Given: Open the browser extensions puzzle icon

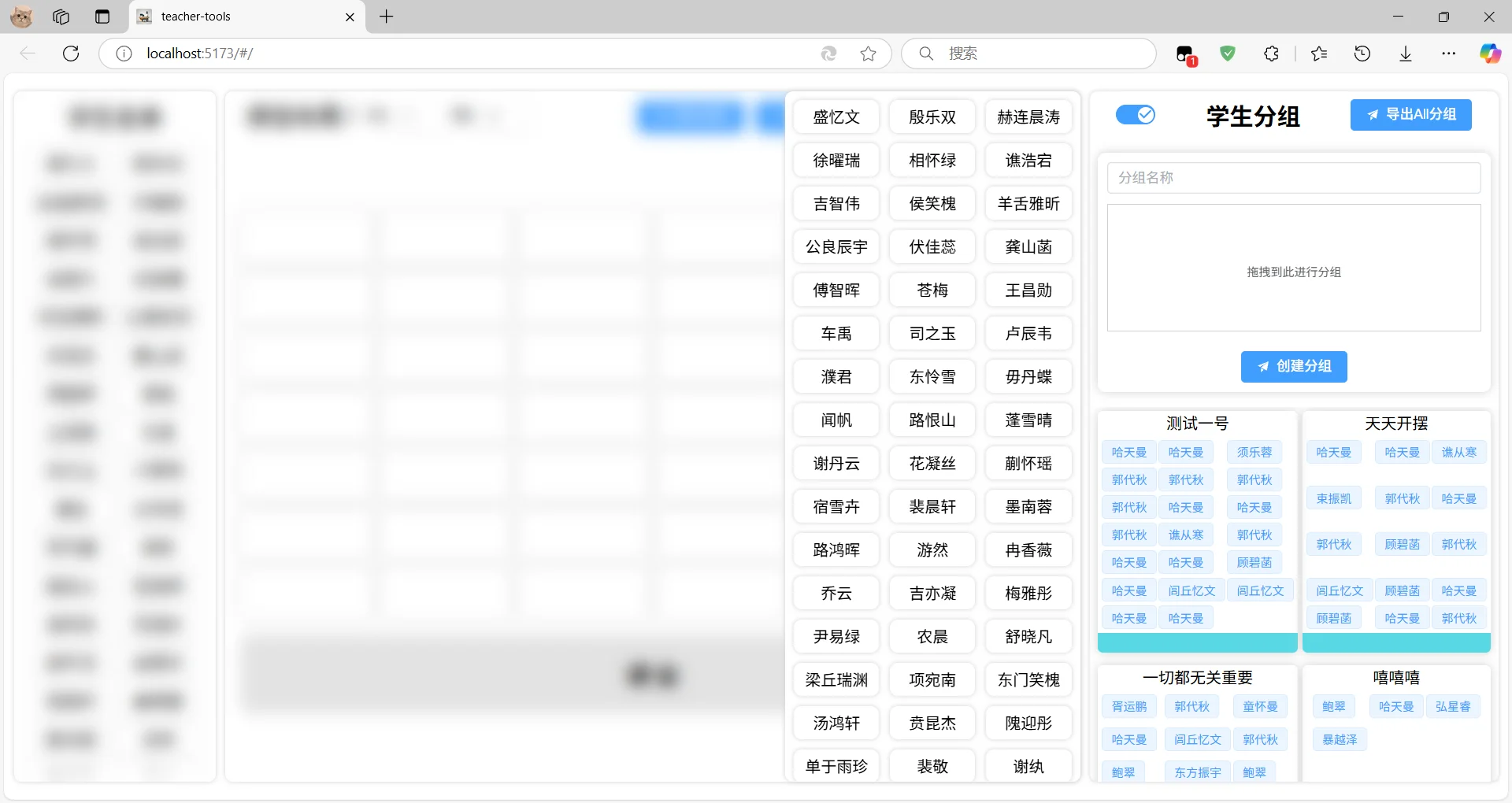Looking at the screenshot, I should [x=1271, y=54].
